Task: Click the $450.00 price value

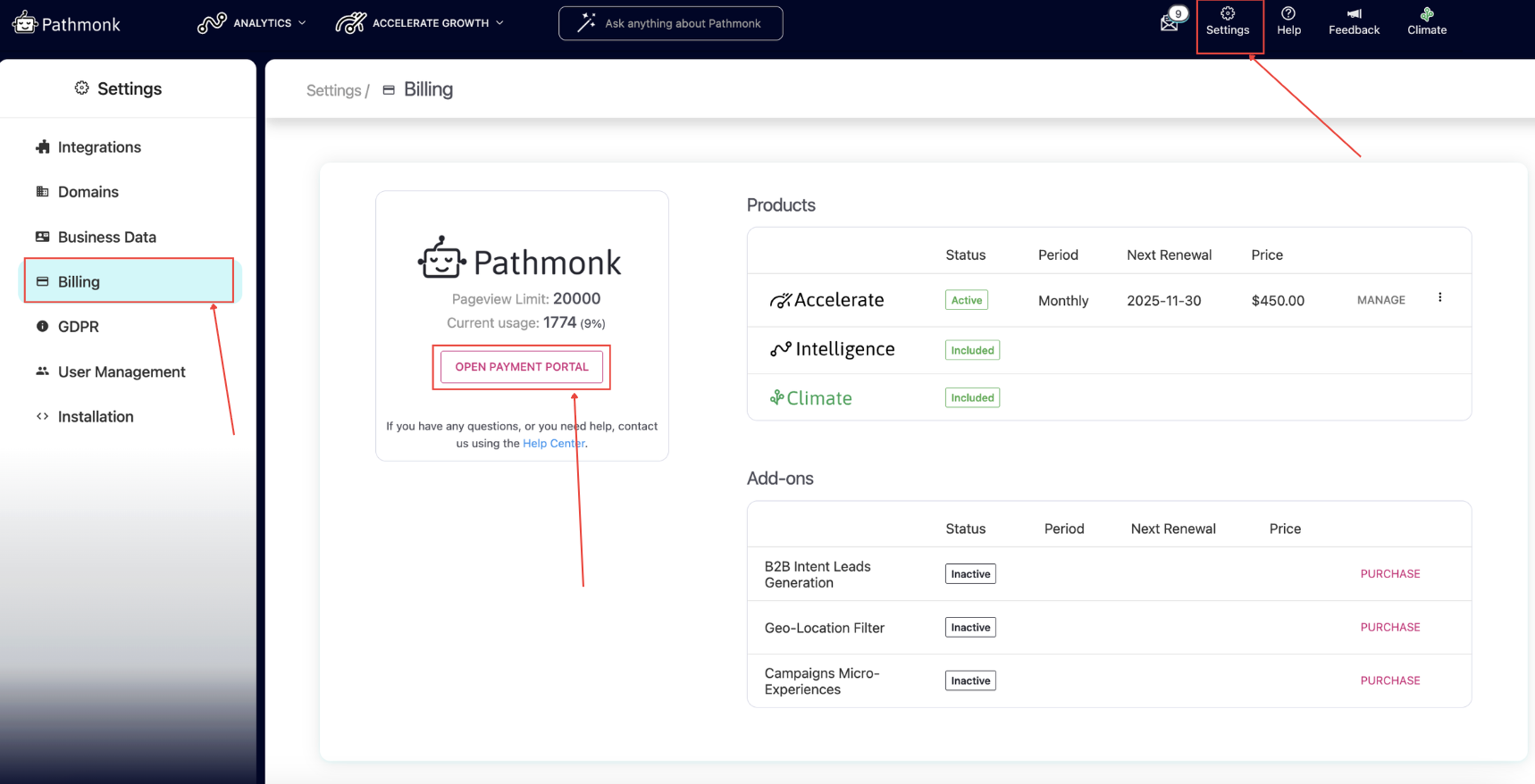Action: point(1278,301)
